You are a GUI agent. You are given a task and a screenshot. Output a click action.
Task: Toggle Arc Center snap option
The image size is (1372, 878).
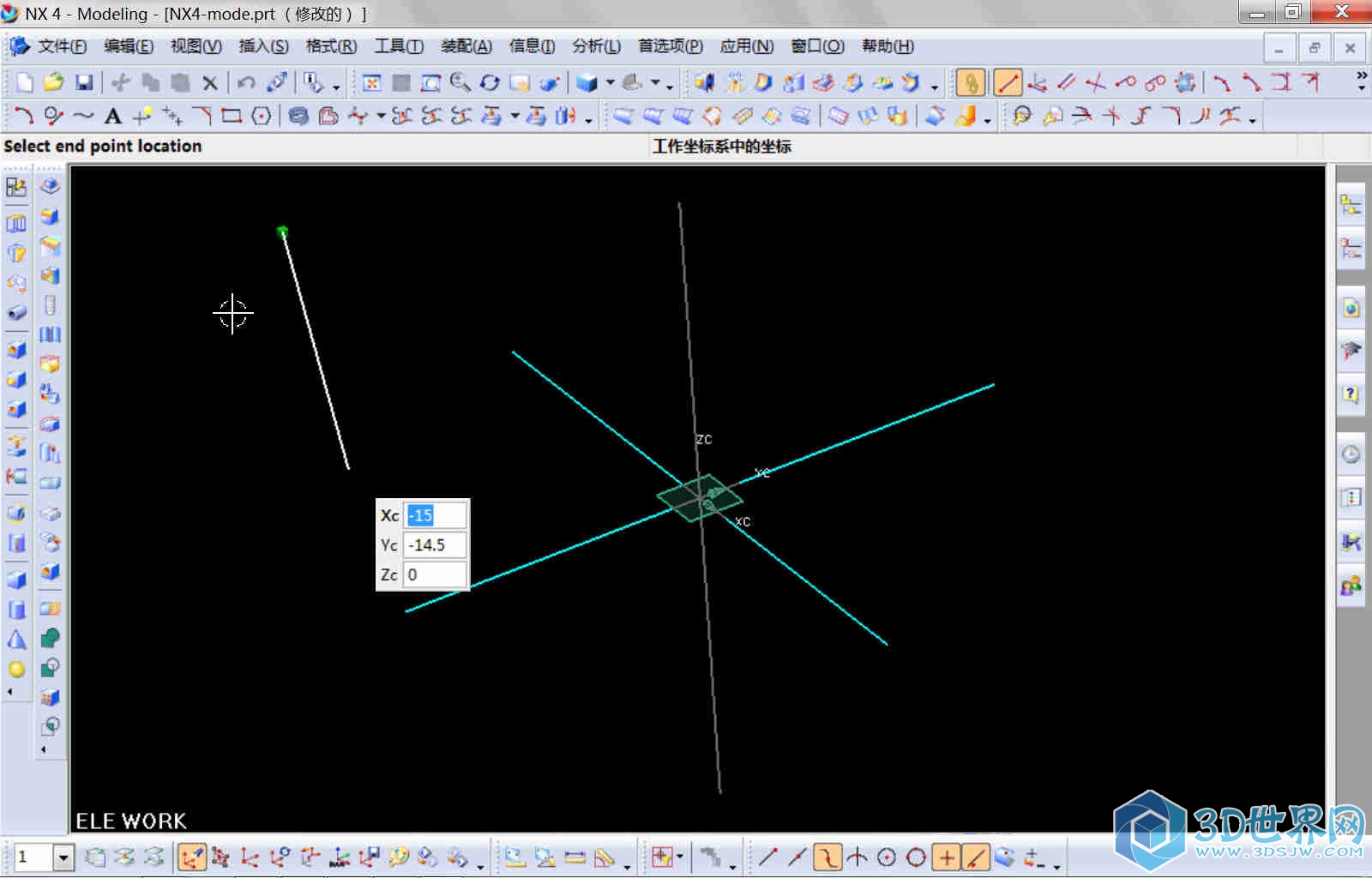887,857
